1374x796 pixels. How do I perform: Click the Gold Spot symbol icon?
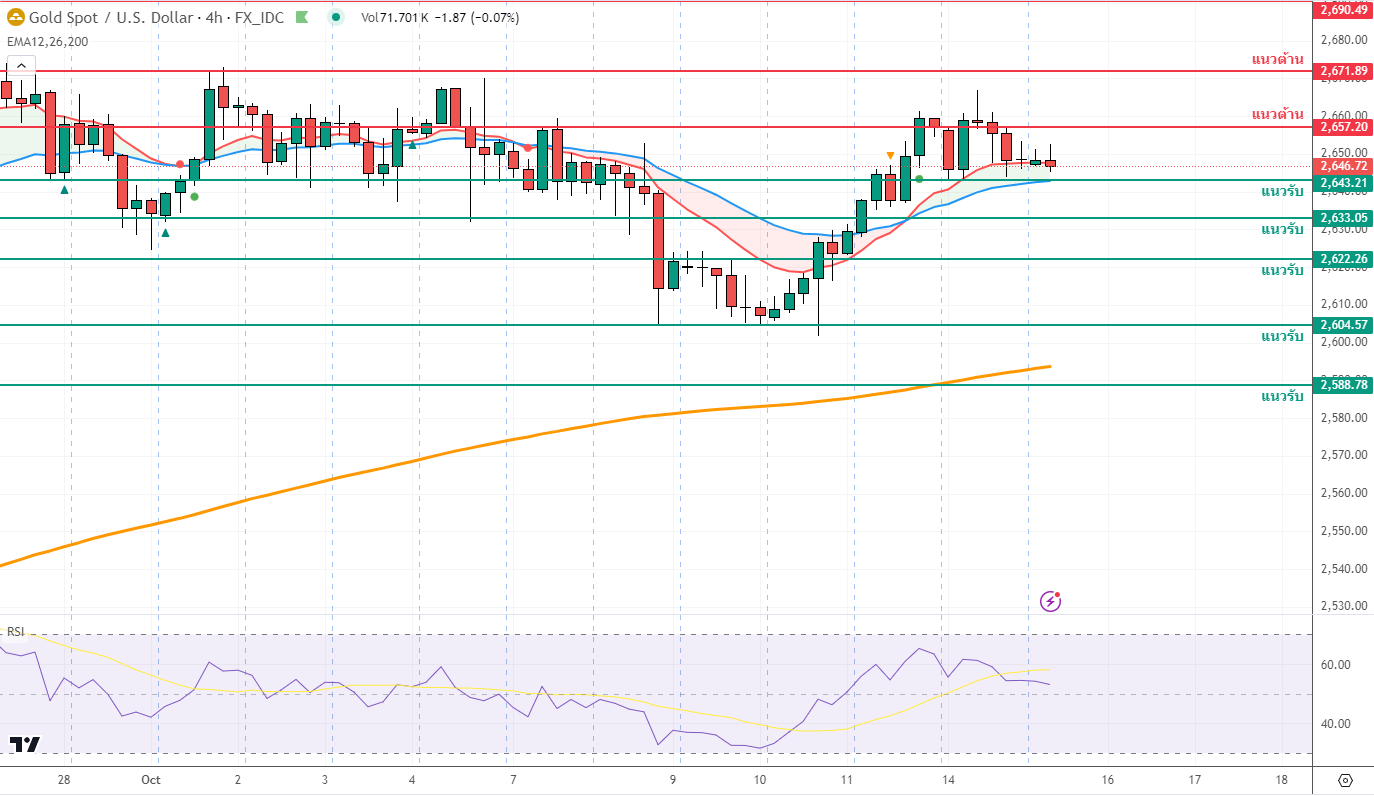[16, 17]
